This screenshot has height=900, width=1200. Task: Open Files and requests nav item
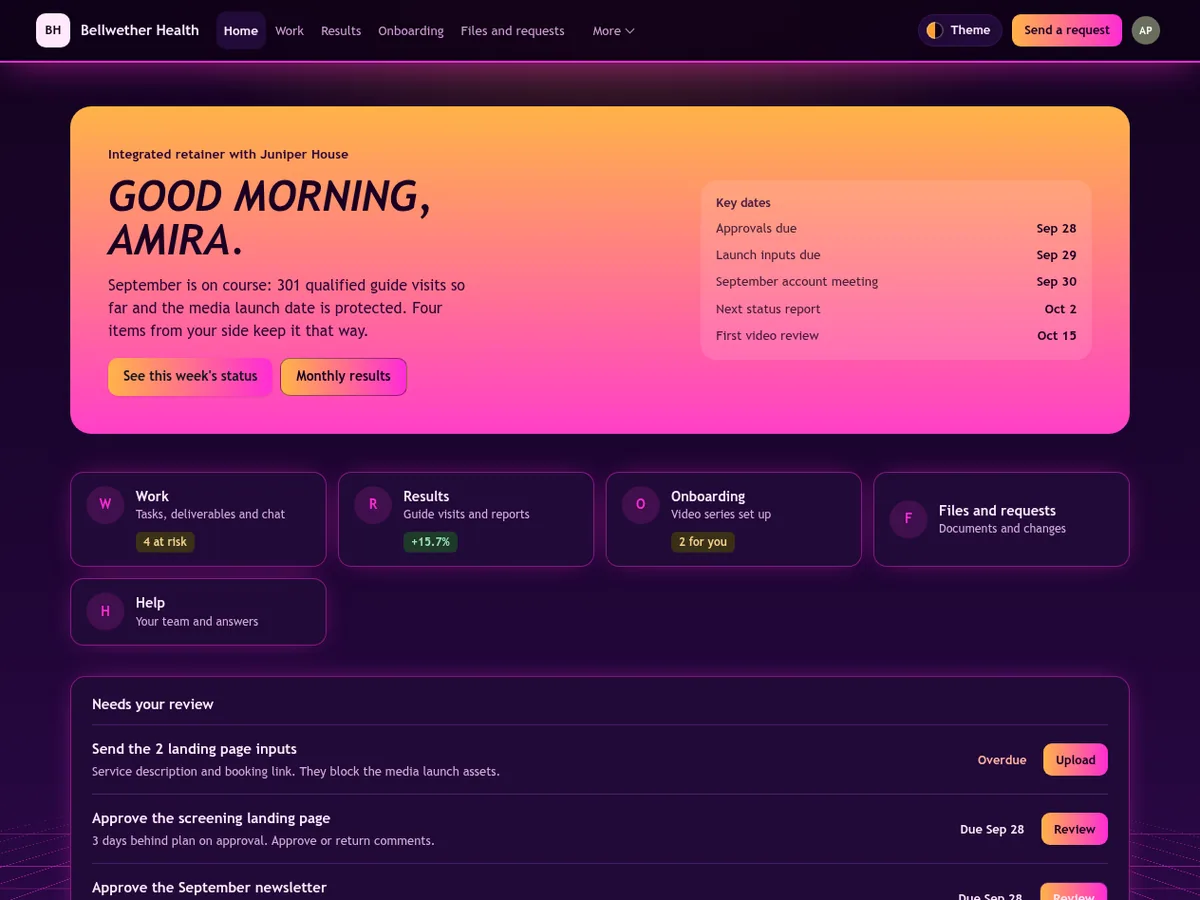click(512, 31)
